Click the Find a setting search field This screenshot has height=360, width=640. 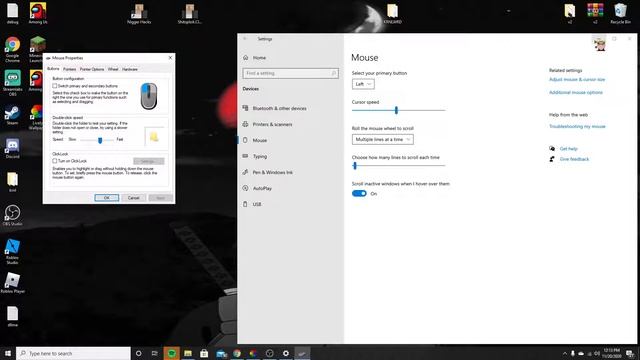(290, 73)
